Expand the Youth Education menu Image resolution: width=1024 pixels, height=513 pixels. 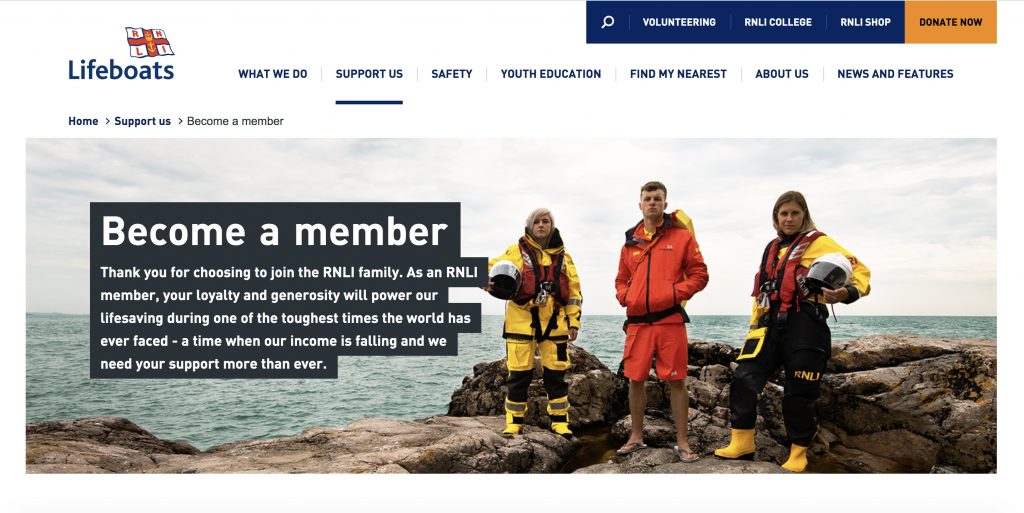[551, 74]
